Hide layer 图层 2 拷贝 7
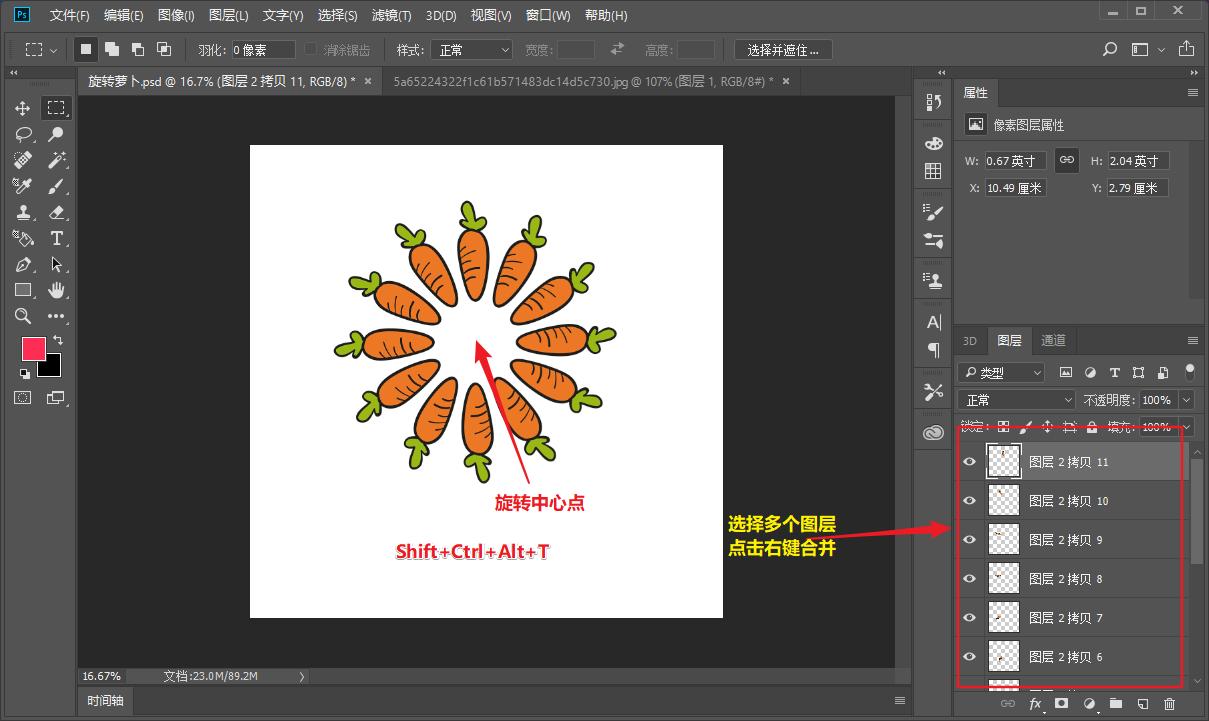1209x721 pixels. (x=969, y=618)
